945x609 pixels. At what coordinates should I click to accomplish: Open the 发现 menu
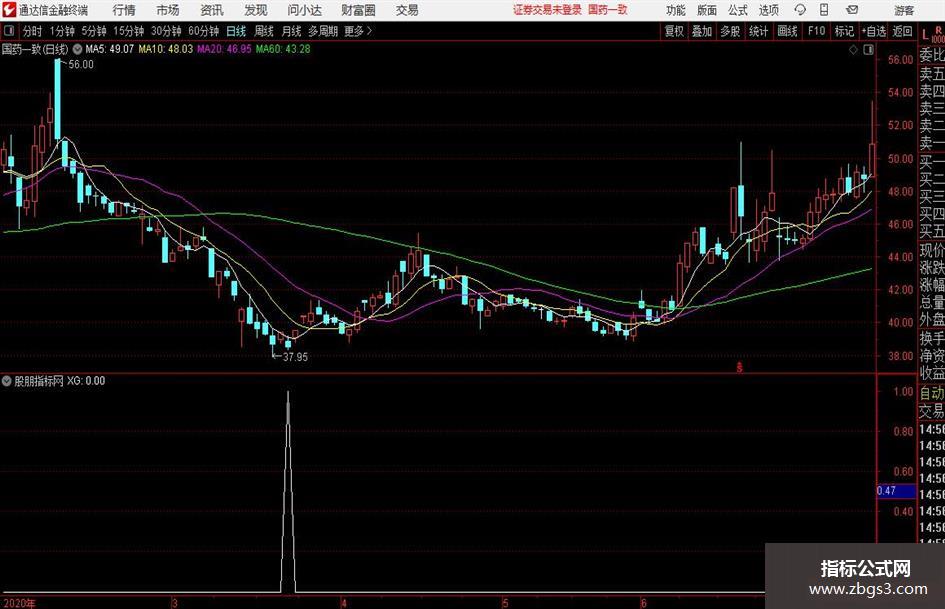pos(256,10)
